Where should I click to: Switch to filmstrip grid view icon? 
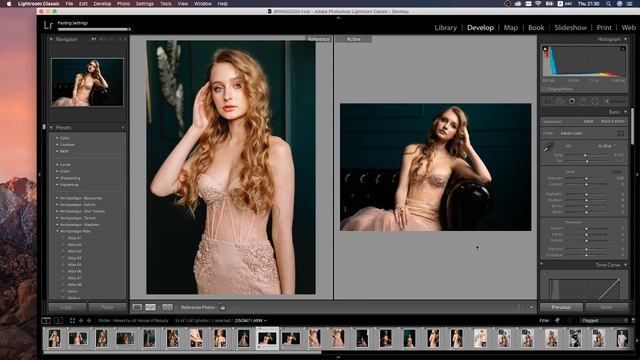(72, 321)
